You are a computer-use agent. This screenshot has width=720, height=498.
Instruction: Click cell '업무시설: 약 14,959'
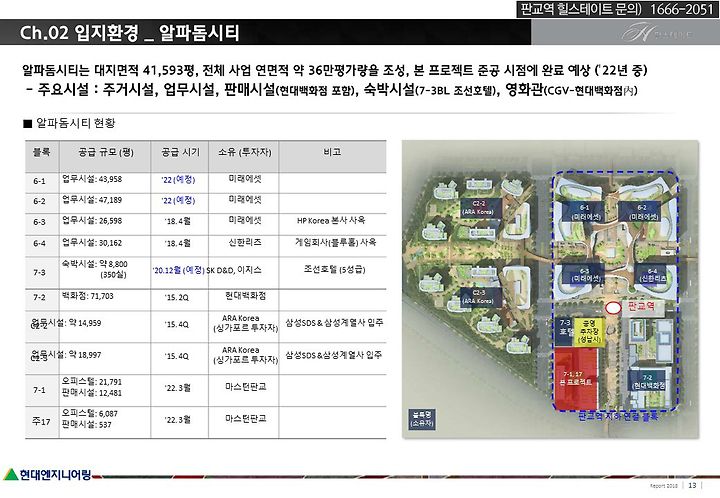pos(66,323)
